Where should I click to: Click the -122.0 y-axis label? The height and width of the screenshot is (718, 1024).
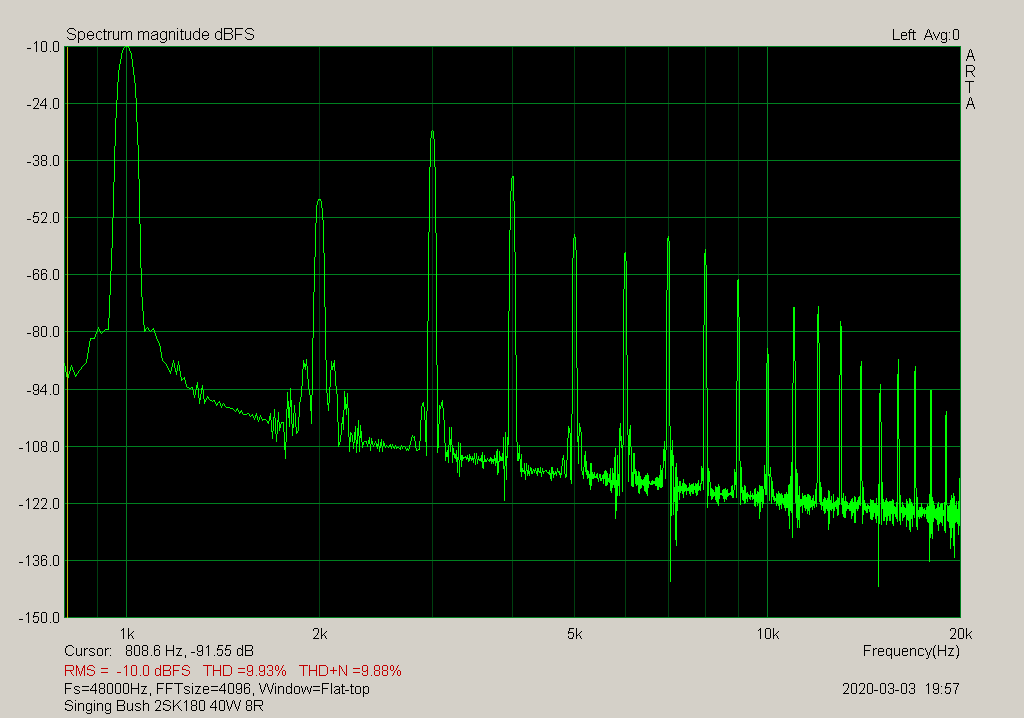[x=40, y=504]
